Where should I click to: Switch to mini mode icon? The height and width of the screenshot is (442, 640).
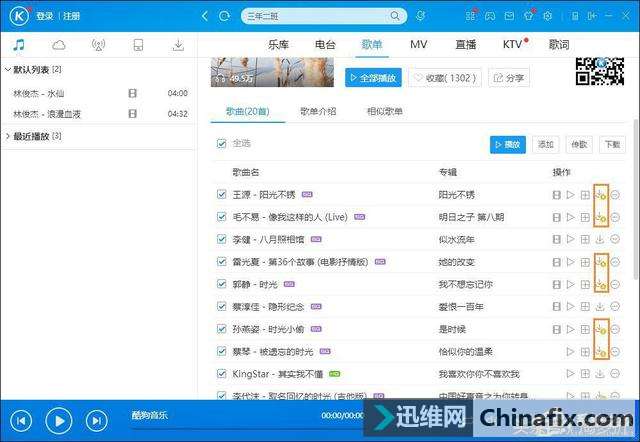coord(591,16)
